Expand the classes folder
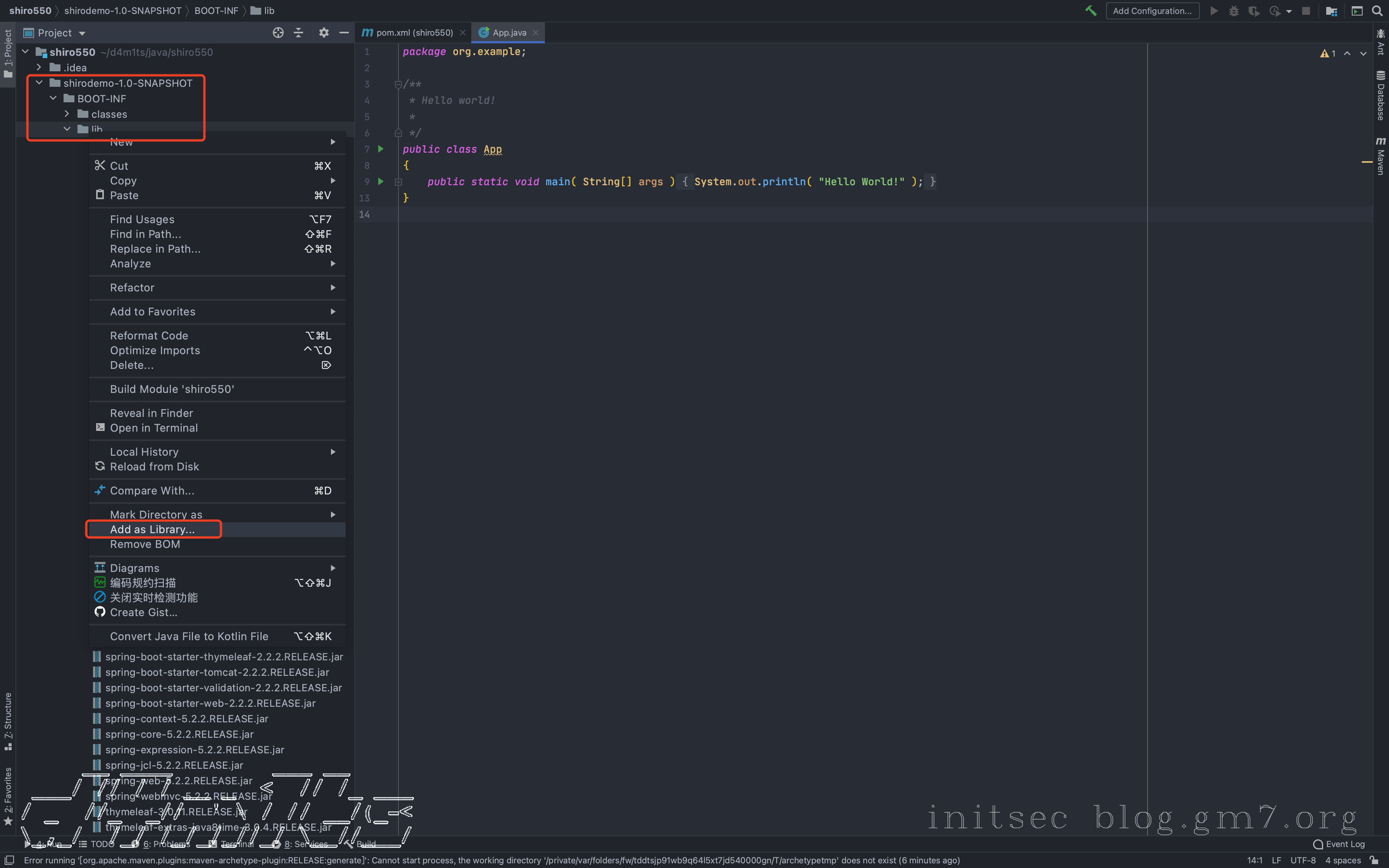The height and width of the screenshot is (868, 1389). 67,114
